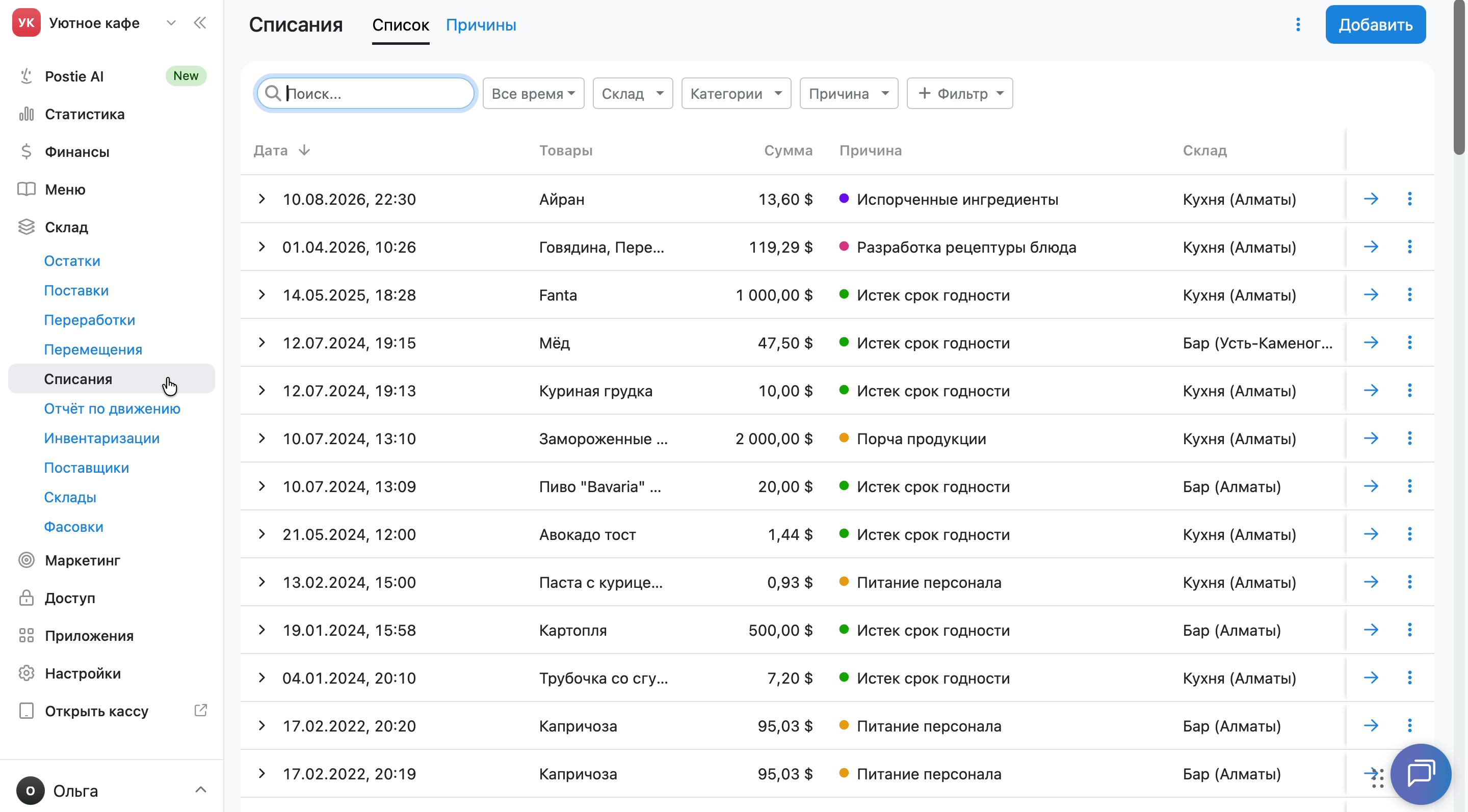Screen dimensions: 1468x812
Task: Open the Замороженные write-off via arrow
Action: click(1371, 438)
